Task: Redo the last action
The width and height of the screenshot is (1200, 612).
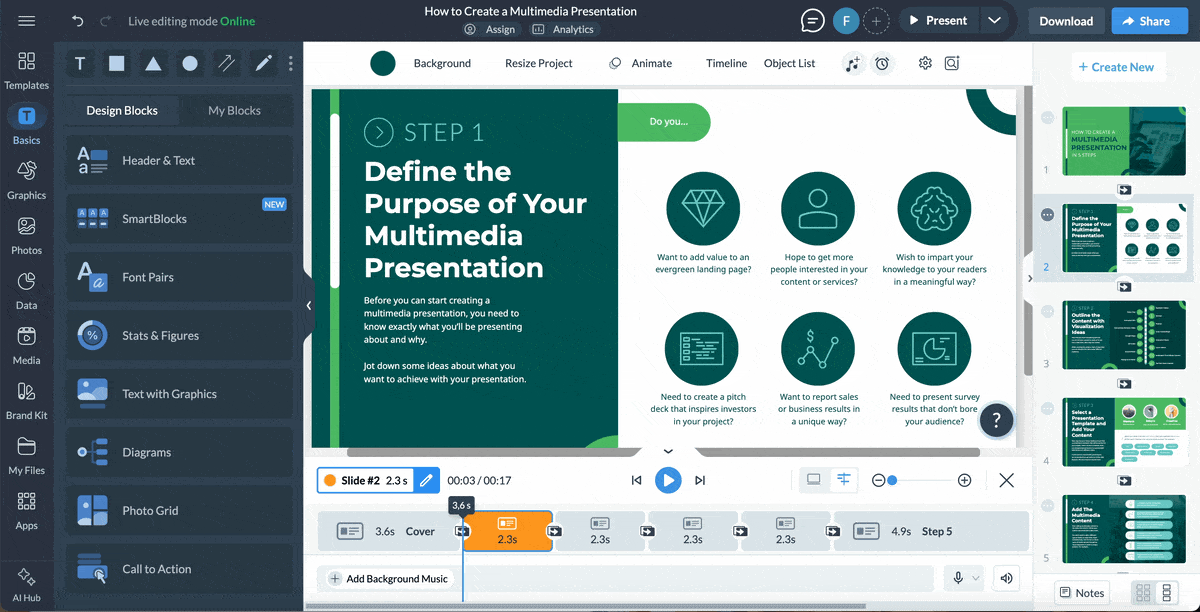Action: tap(107, 21)
